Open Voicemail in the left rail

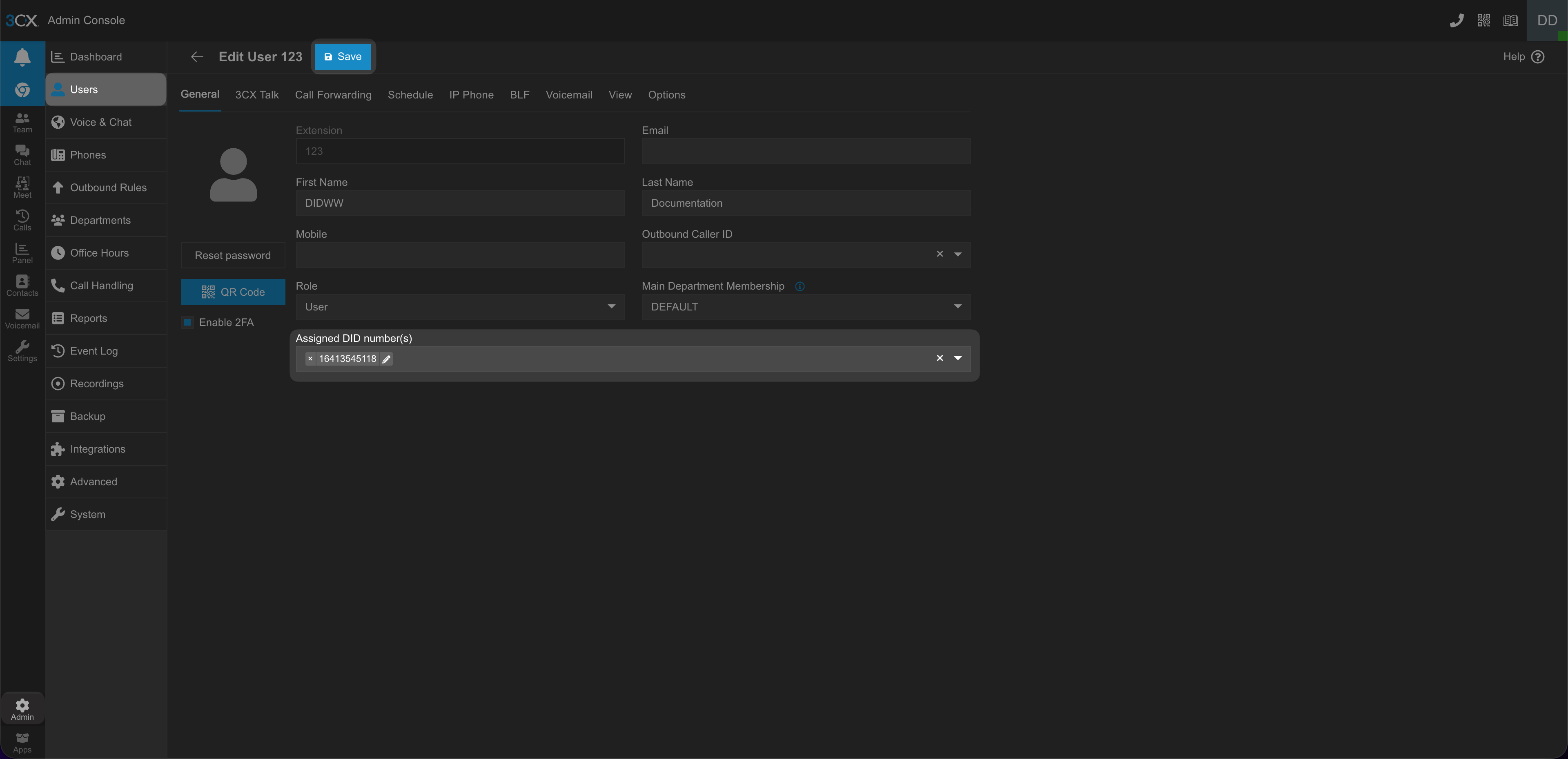point(22,318)
